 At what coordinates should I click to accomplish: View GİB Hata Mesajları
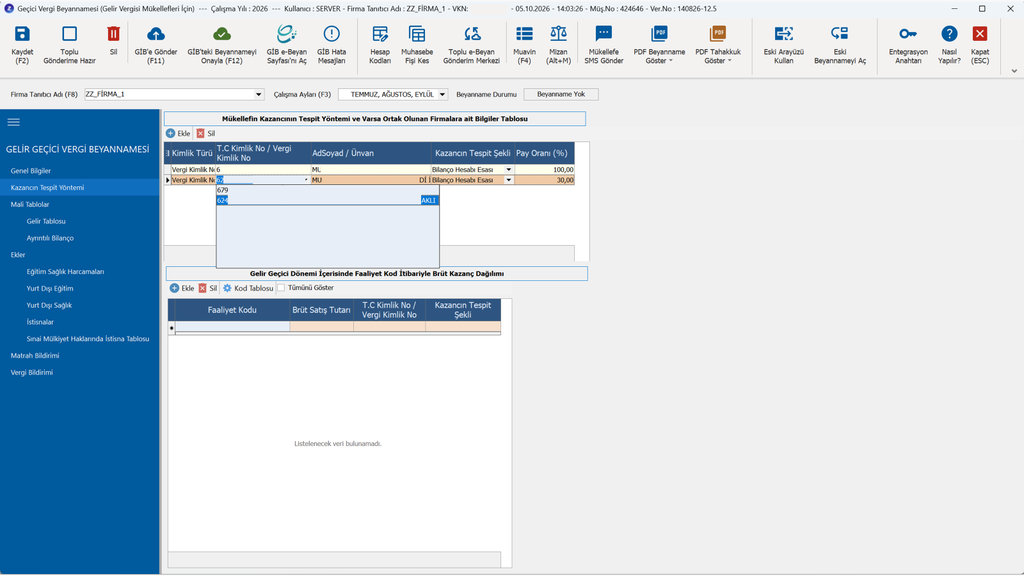point(332,45)
